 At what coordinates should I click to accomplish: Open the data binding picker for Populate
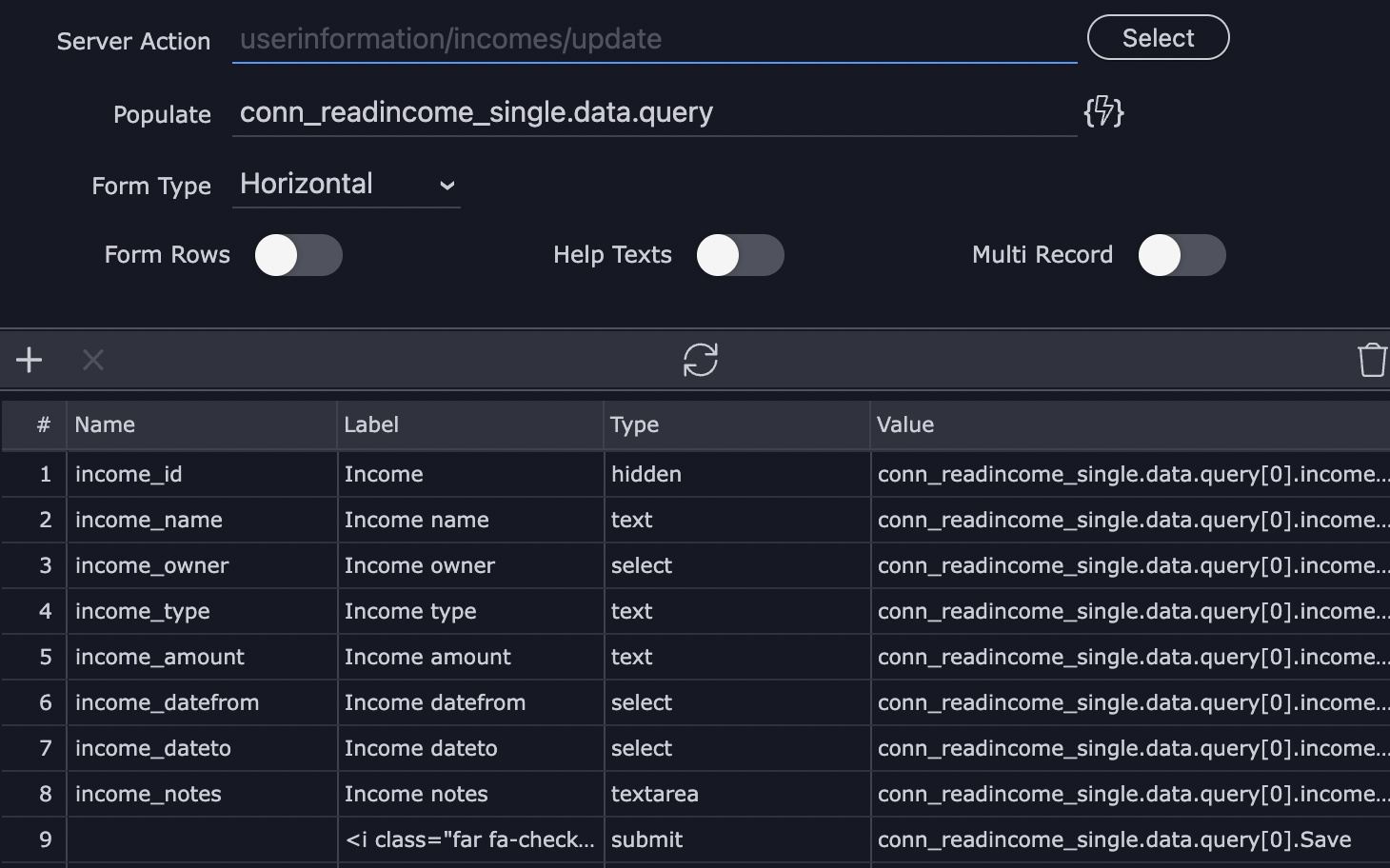[x=1103, y=112]
